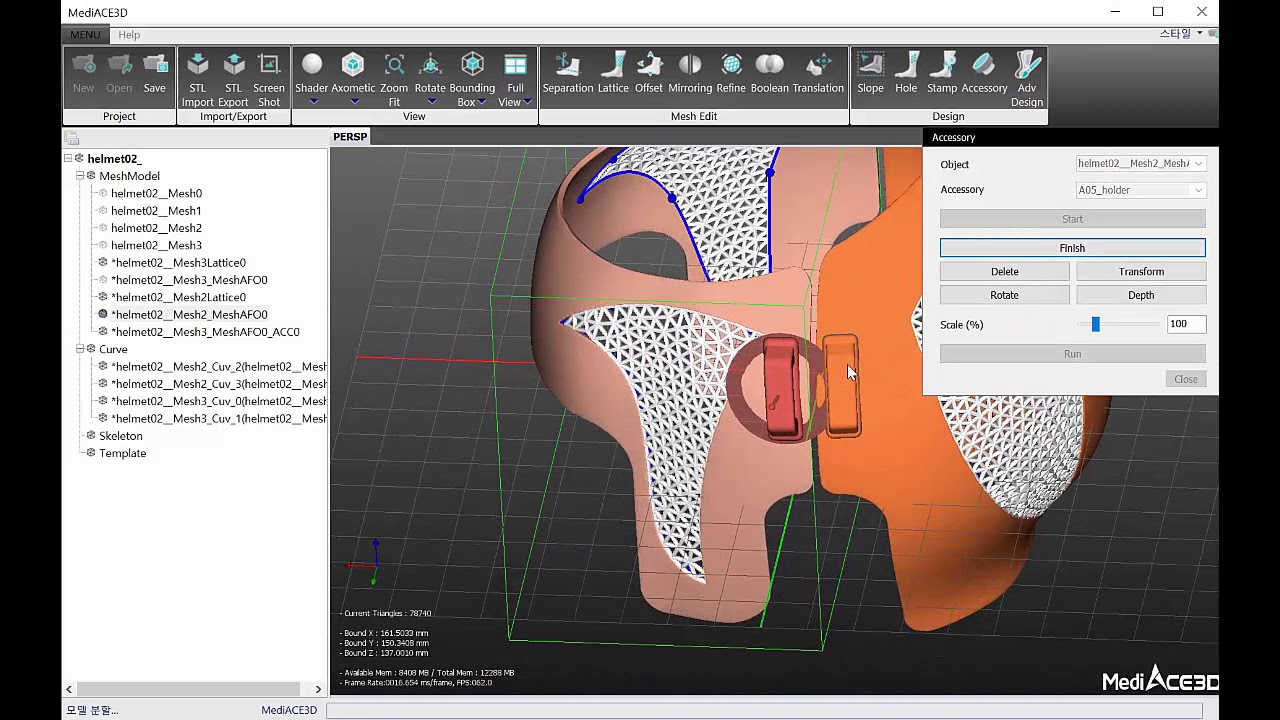
Task: Click the STL Import tool
Action: pos(198,80)
